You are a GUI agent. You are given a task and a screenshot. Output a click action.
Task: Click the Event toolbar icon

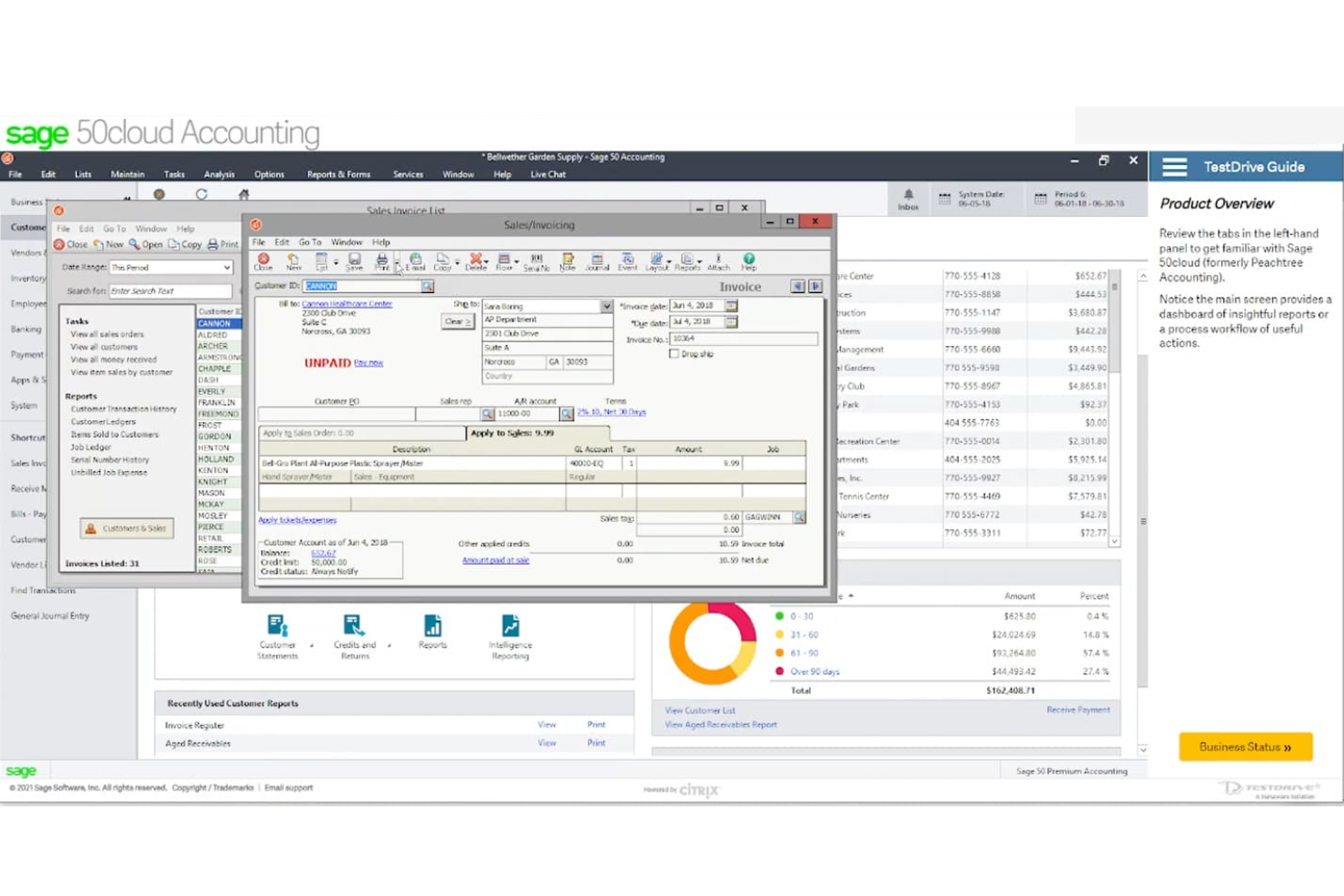(628, 262)
